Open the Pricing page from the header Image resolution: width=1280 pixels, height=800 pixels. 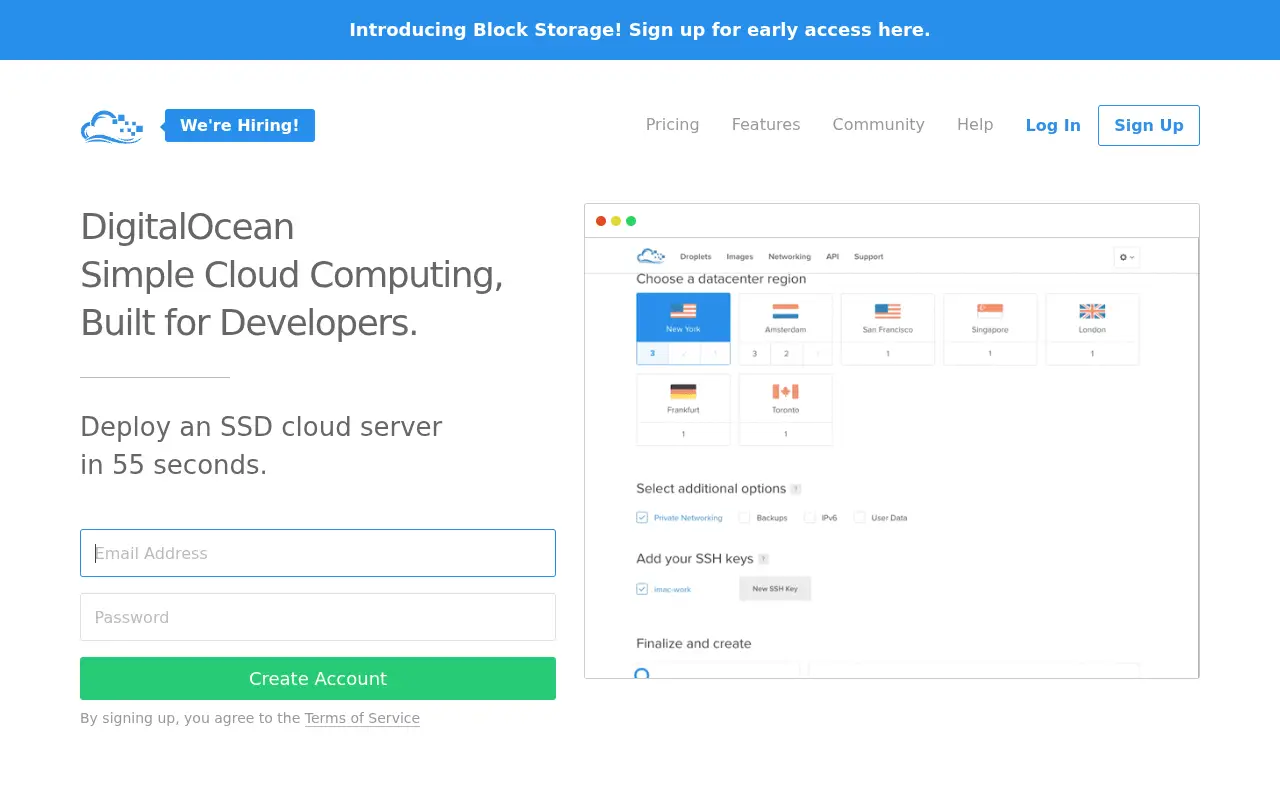(673, 125)
